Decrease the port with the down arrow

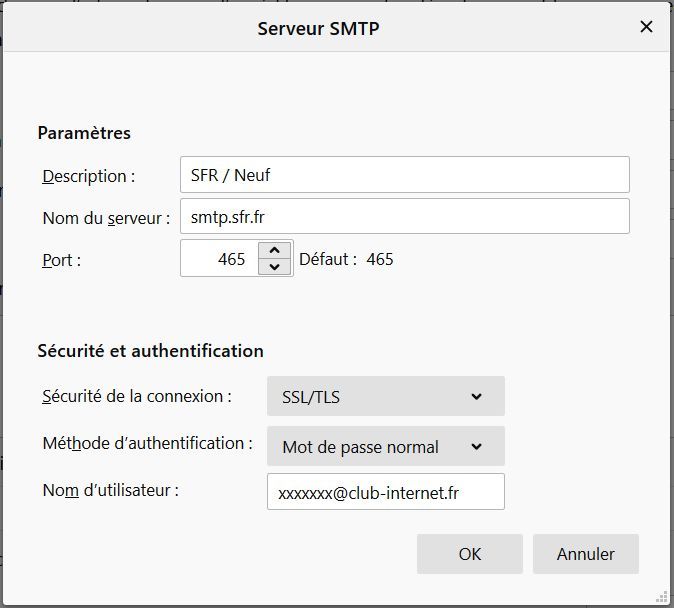click(x=275, y=267)
